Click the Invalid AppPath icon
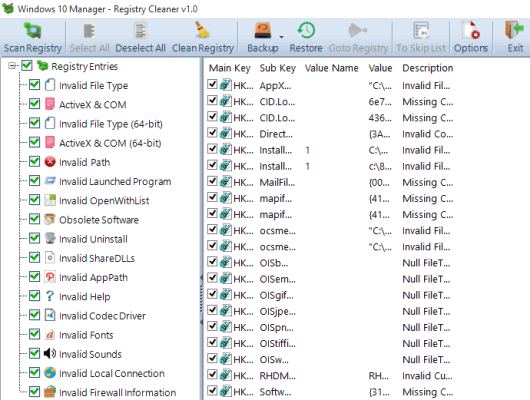 50,277
